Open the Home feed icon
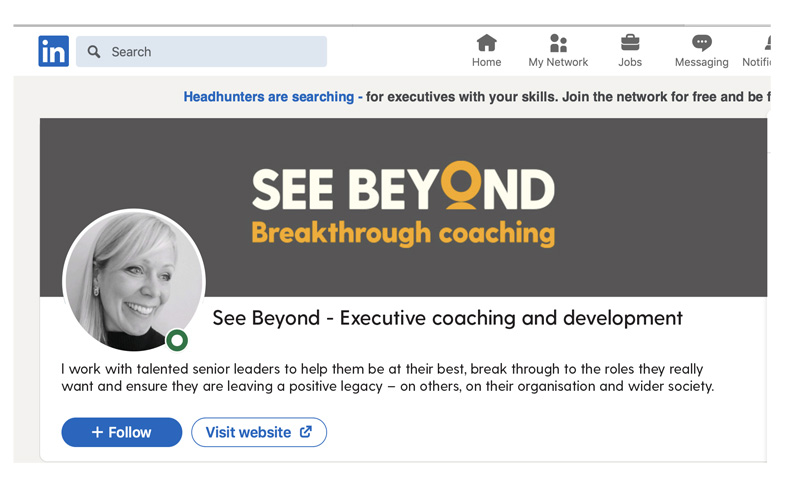The width and height of the screenshot is (800, 480). (487, 43)
